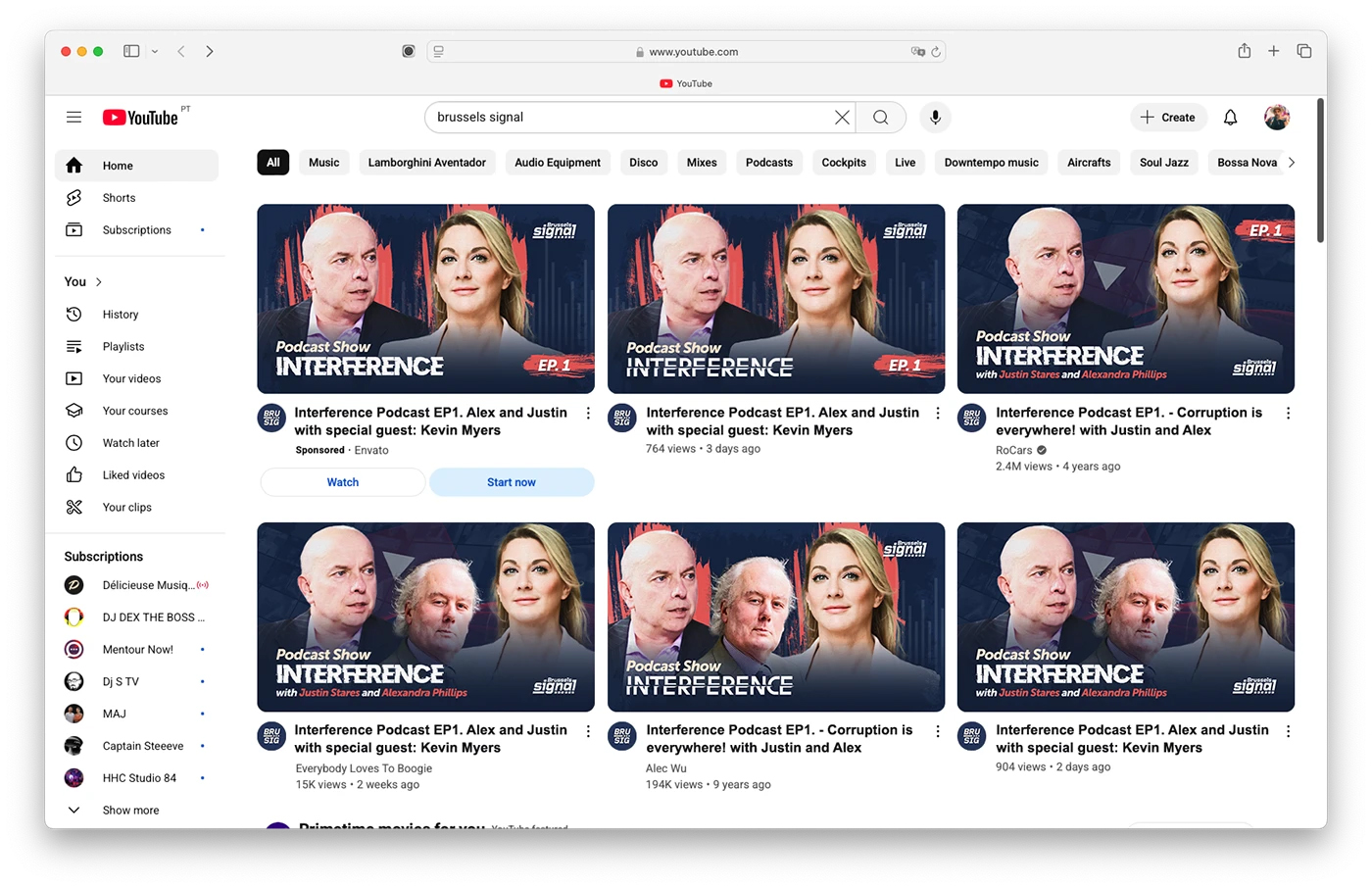Open more options for the 764 views video
Screen dimensions: 1372x888
(x=938, y=414)
